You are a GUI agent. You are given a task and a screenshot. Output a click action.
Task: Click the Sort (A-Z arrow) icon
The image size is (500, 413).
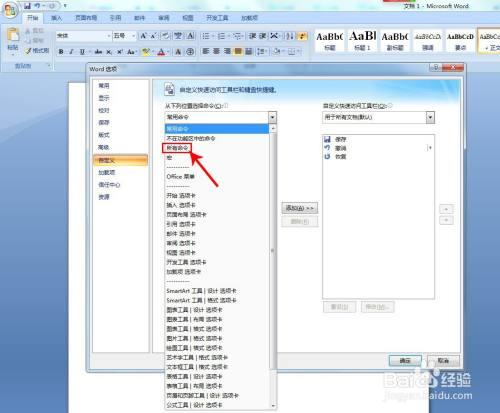click(290, 36)
